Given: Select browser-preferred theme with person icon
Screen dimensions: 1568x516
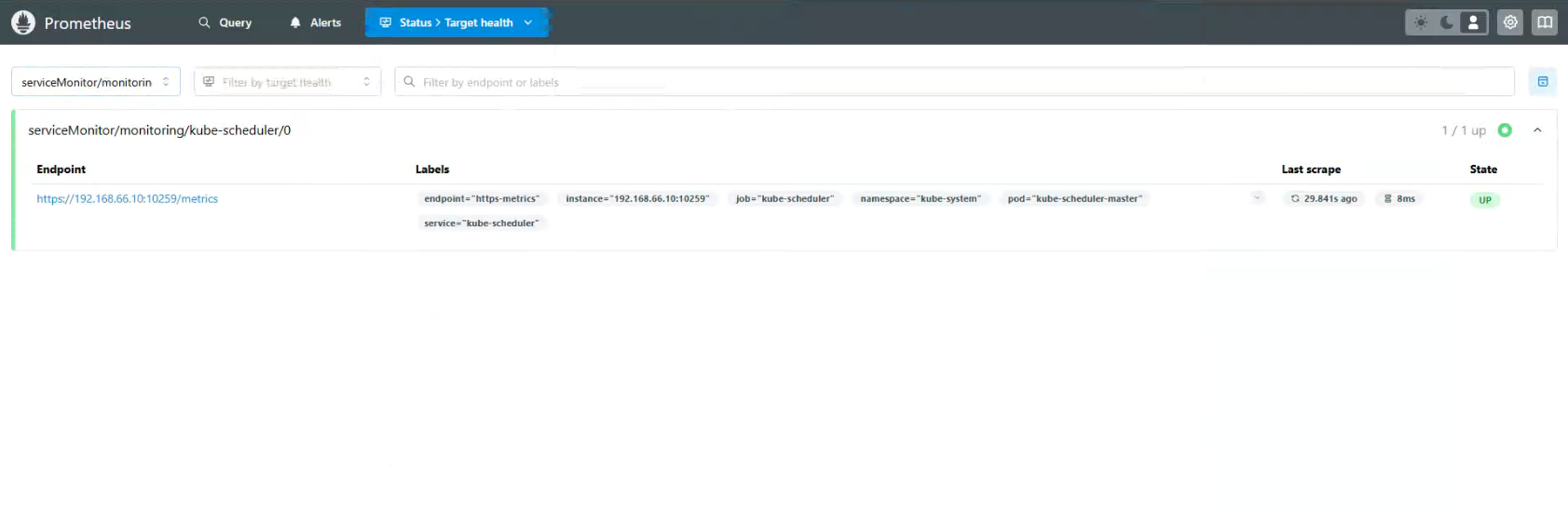Looking at the screenshot, I should click(1473, 22).
